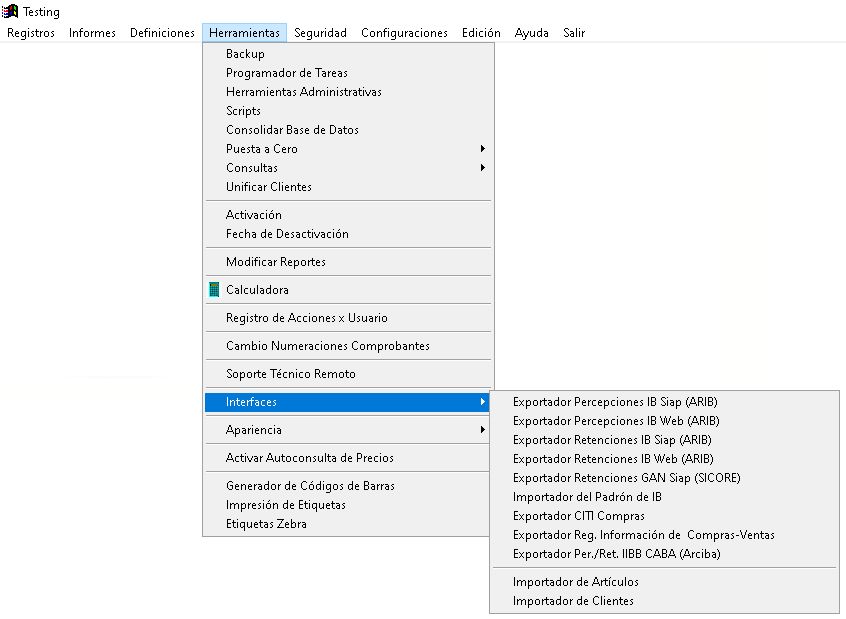846x619 pixels.
Task: Choose Etiquetas Zebra option
Action: (x=266, y=524)
